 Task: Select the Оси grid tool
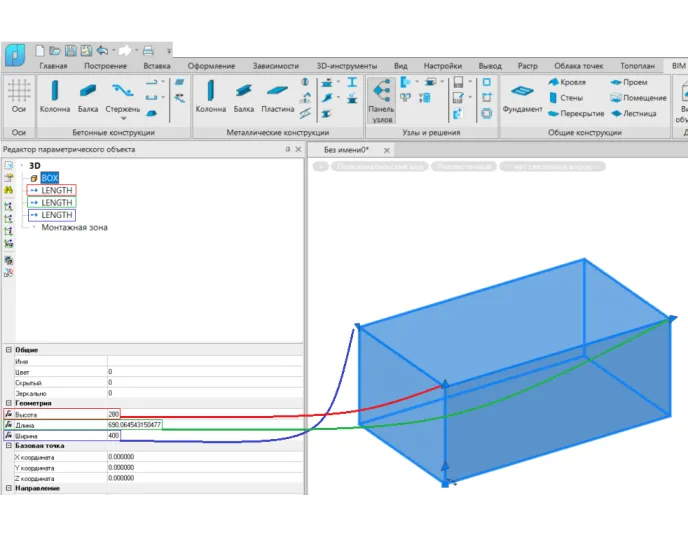(x=19, y=96)
